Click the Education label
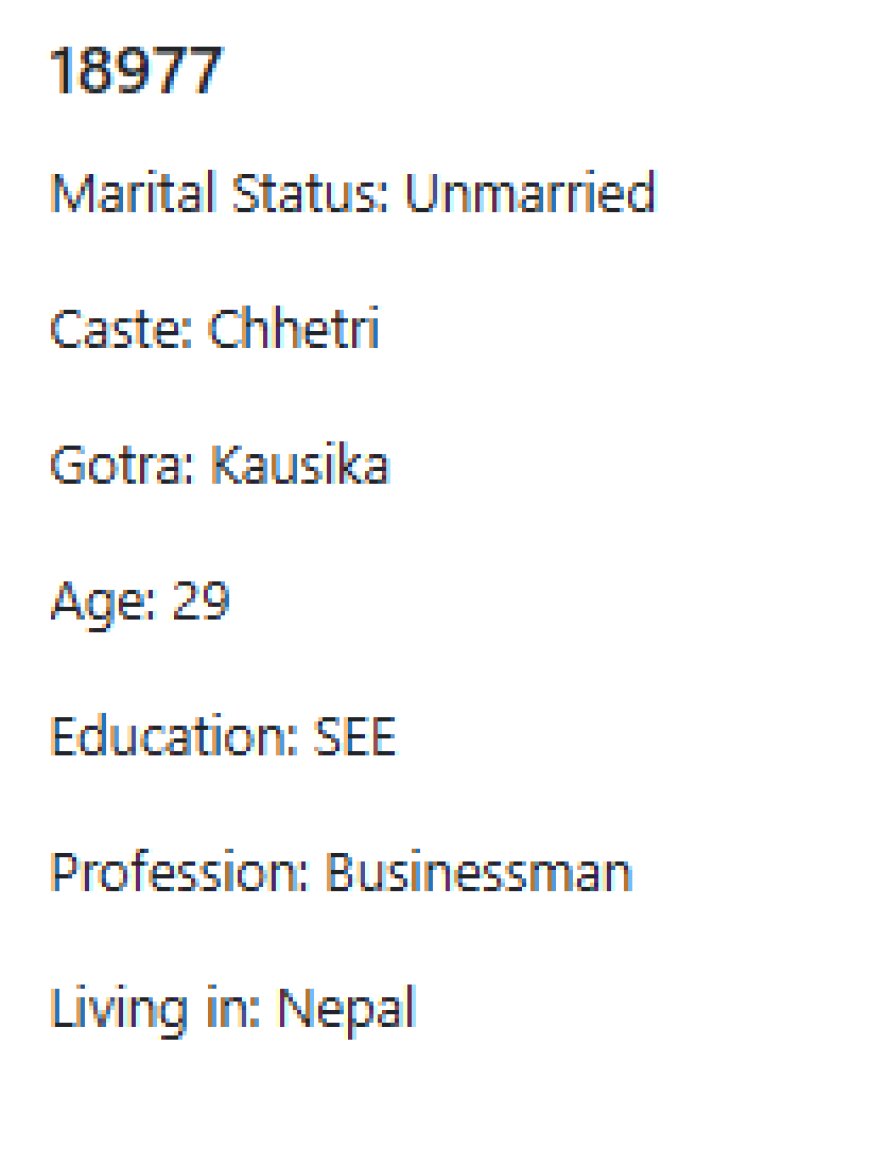The width and height of the screenshot is (870, 1167). coord(174,736)
